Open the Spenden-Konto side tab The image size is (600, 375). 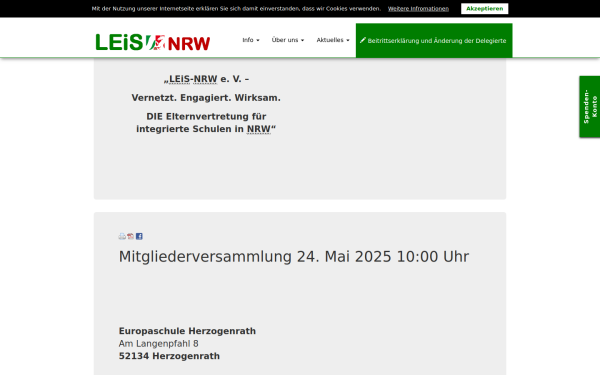click(590, 106)
